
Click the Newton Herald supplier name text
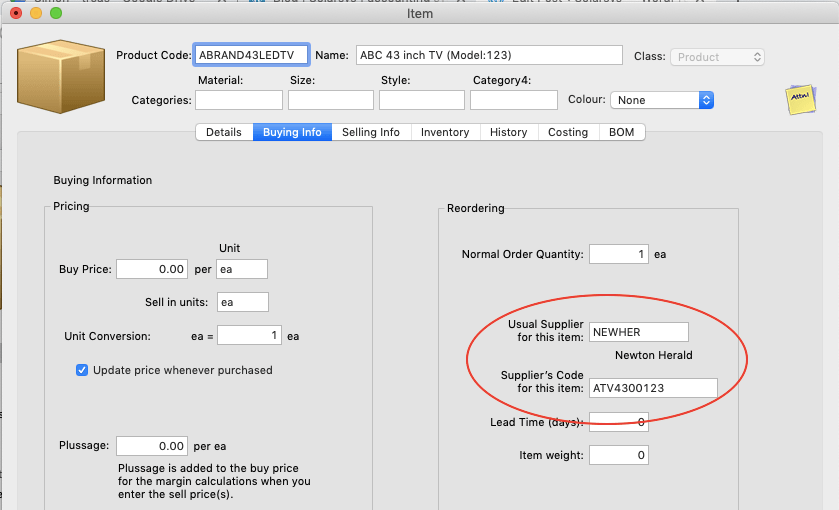(x=653, y=355)
